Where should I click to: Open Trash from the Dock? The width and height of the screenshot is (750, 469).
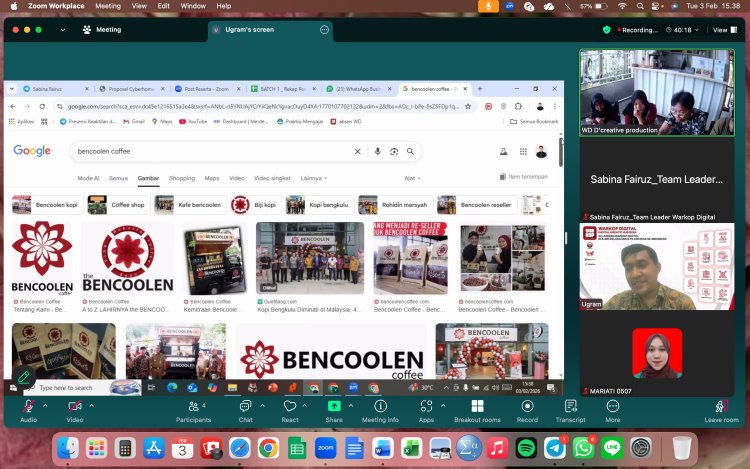click(682, 448)
